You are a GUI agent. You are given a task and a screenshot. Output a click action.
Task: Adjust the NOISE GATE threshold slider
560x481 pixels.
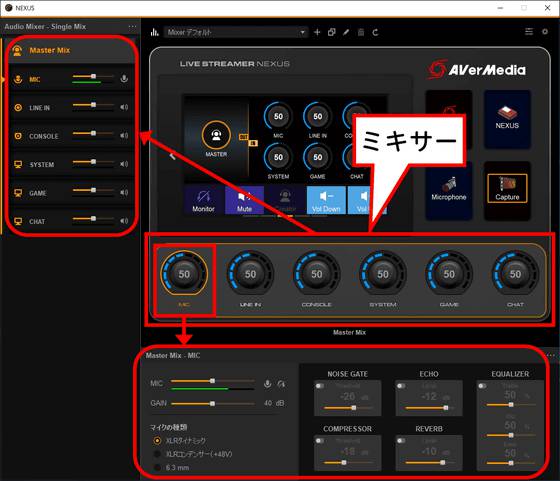click(348, 407)
